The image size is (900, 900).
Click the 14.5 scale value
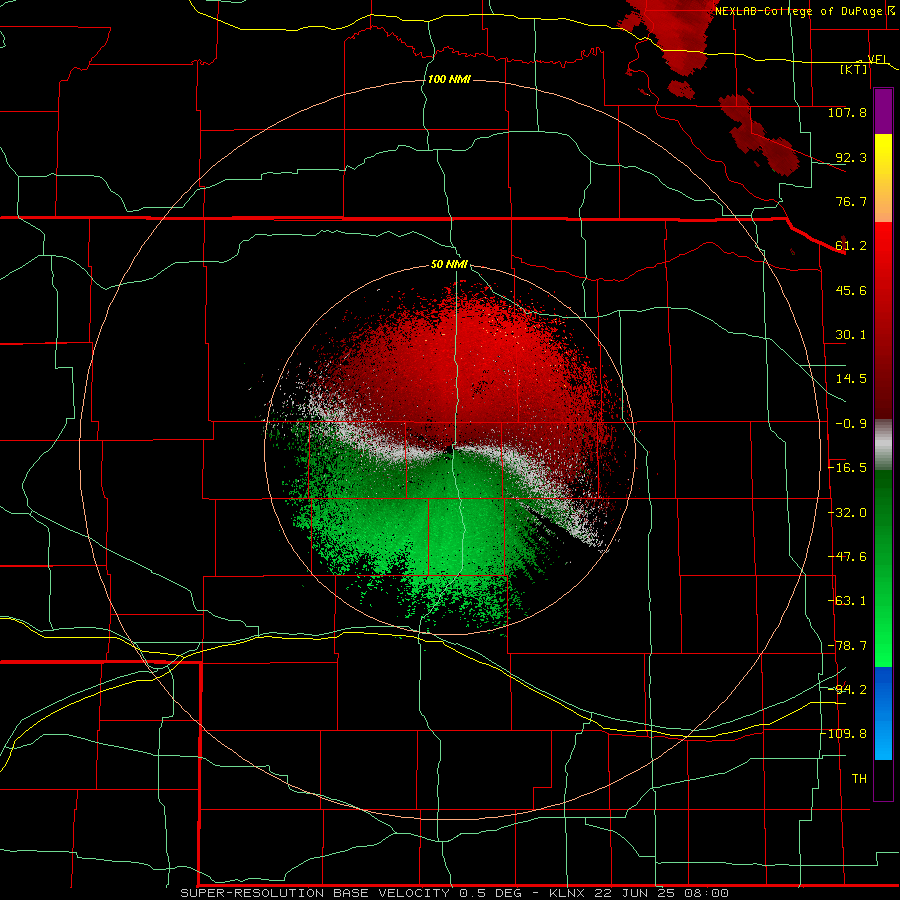click(851, 379)
